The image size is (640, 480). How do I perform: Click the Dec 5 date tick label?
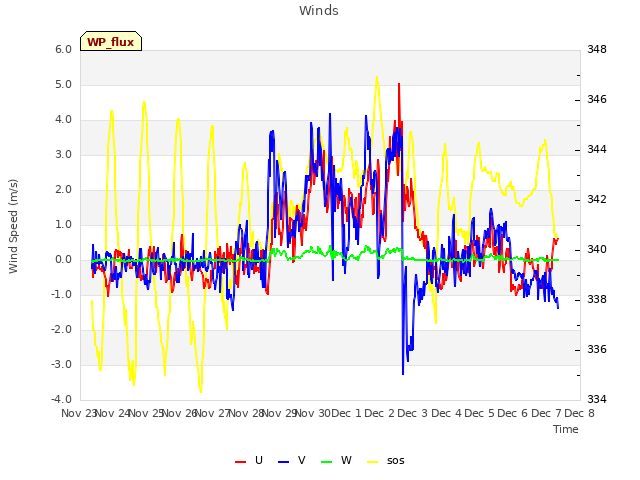(480, 413)
